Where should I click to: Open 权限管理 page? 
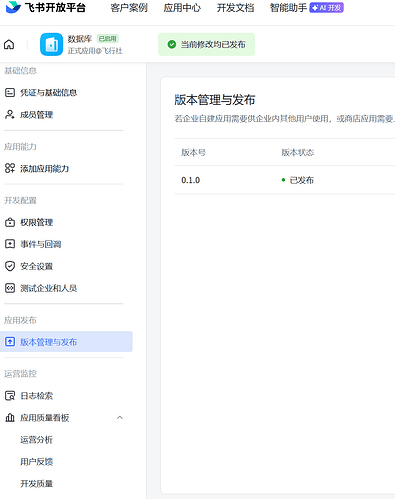pos(36,222)
